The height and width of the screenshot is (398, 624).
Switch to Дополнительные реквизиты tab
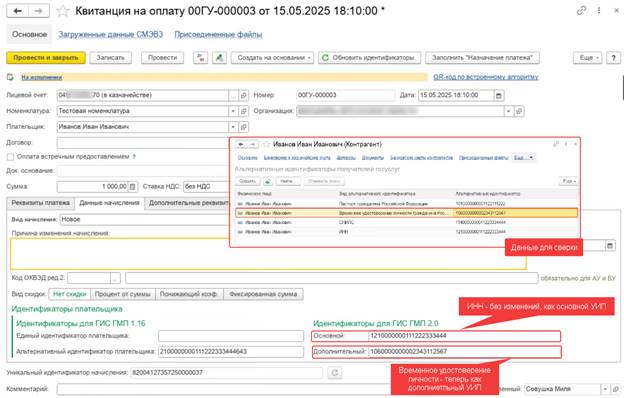coord(187,203)
